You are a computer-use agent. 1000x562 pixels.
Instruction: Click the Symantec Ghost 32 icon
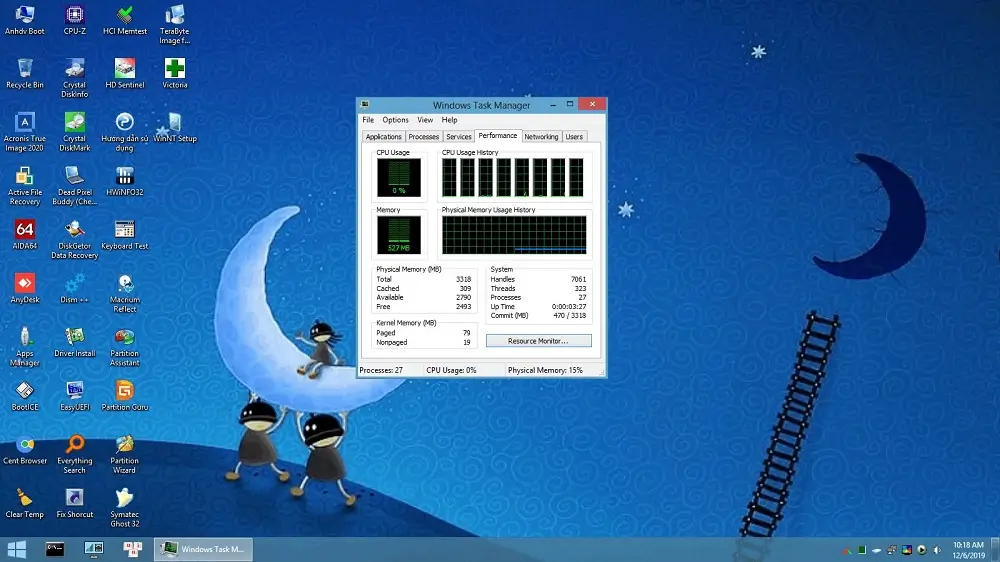(125, 499)
